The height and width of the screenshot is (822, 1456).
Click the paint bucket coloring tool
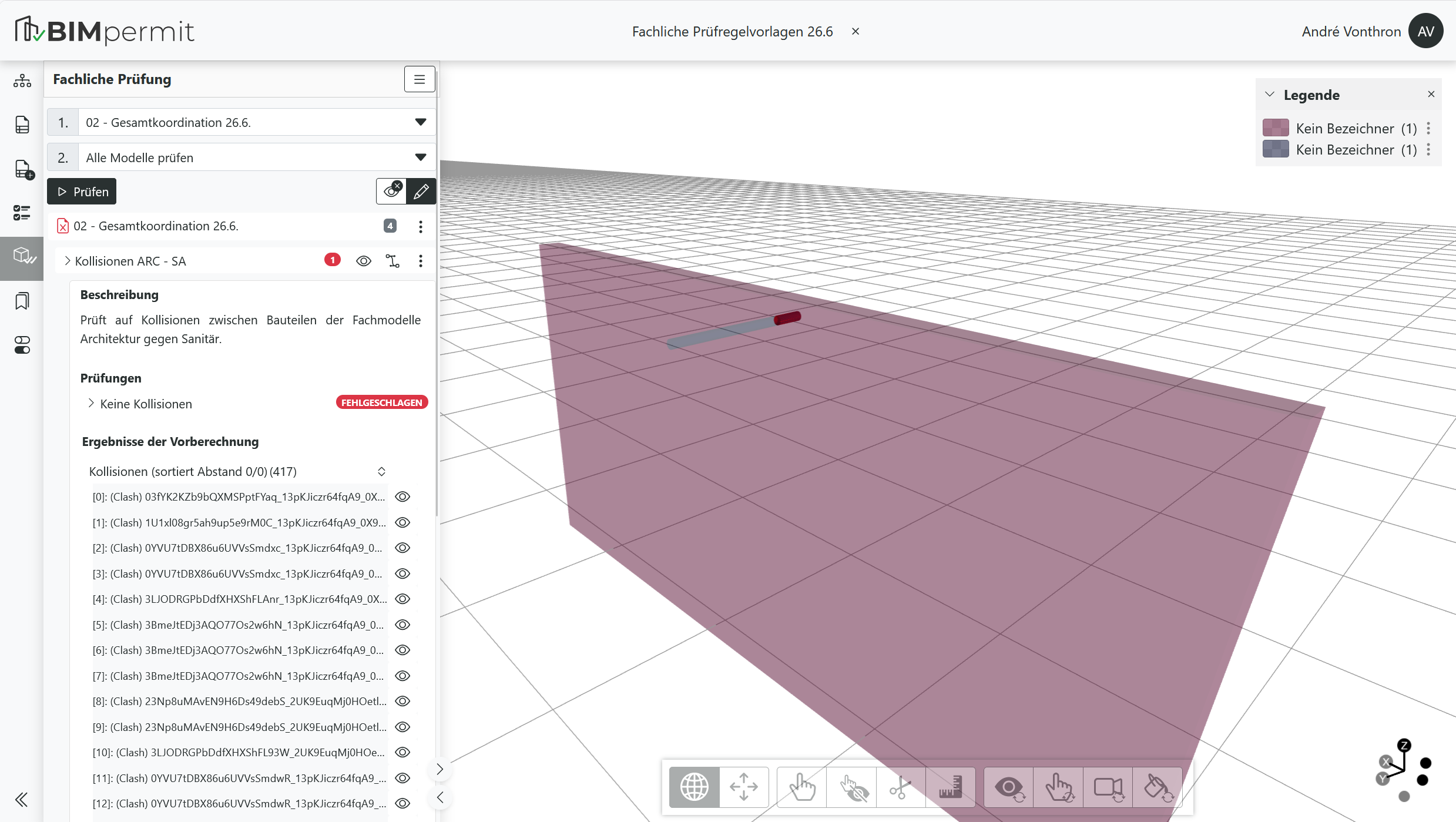click(1158, 787)
